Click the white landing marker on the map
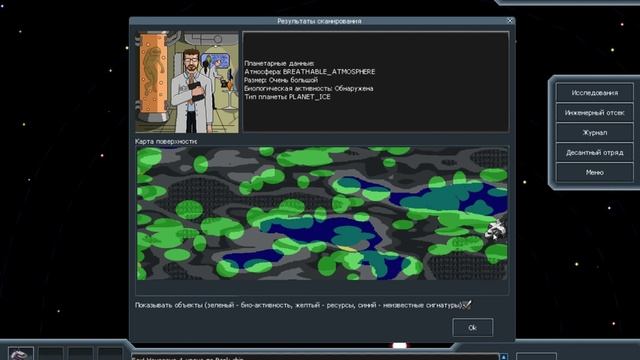Viewport: 640px width, 360px height. click(x=496, y=230)
